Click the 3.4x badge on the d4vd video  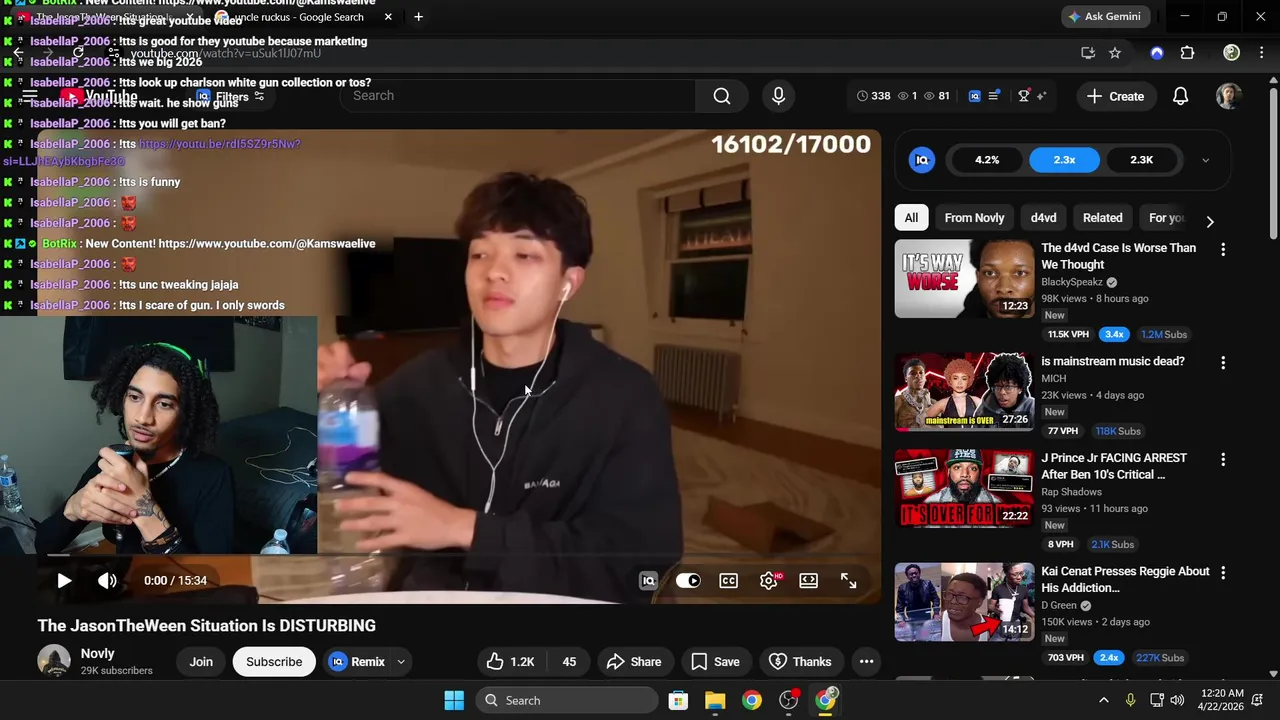click(1113, 334)
